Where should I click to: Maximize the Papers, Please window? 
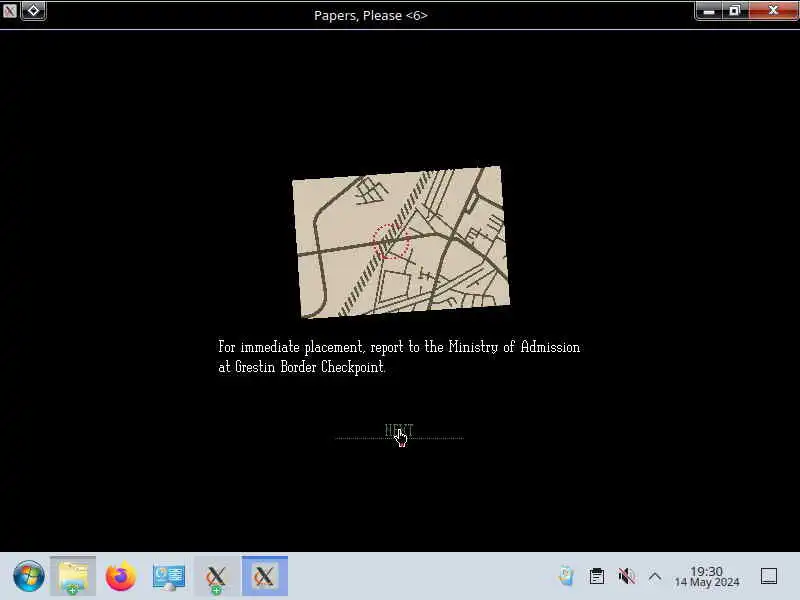click(x=735, y=11)
